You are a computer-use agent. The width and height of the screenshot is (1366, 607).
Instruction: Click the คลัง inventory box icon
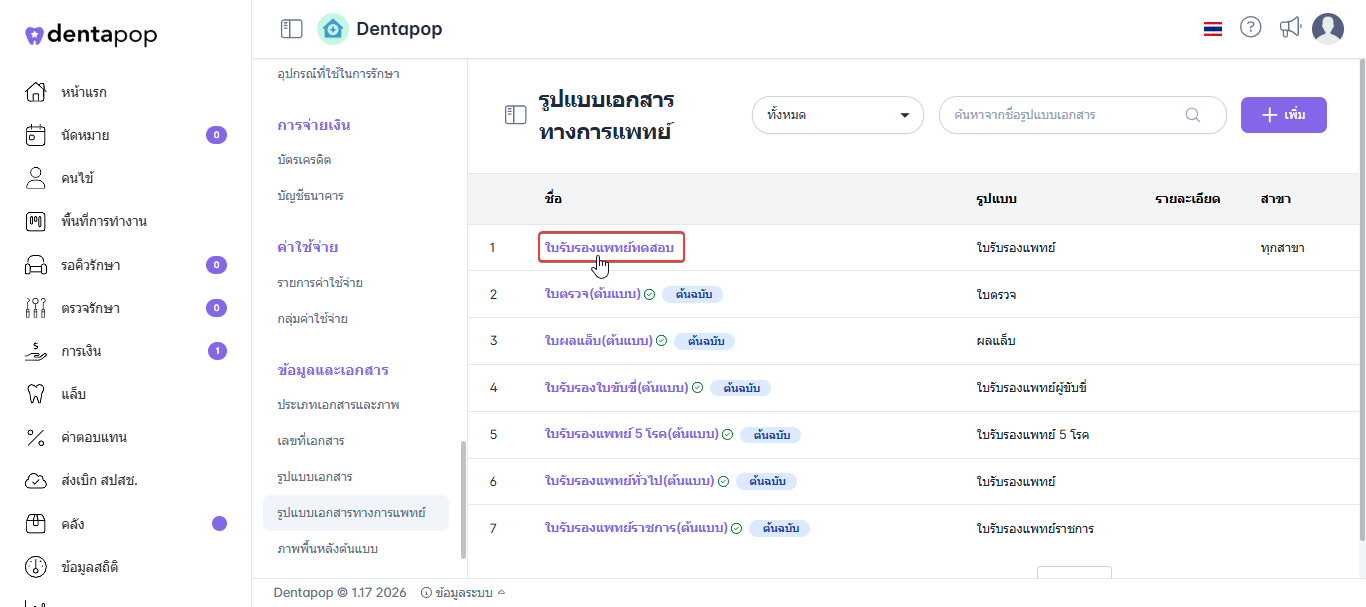(35, 524)
